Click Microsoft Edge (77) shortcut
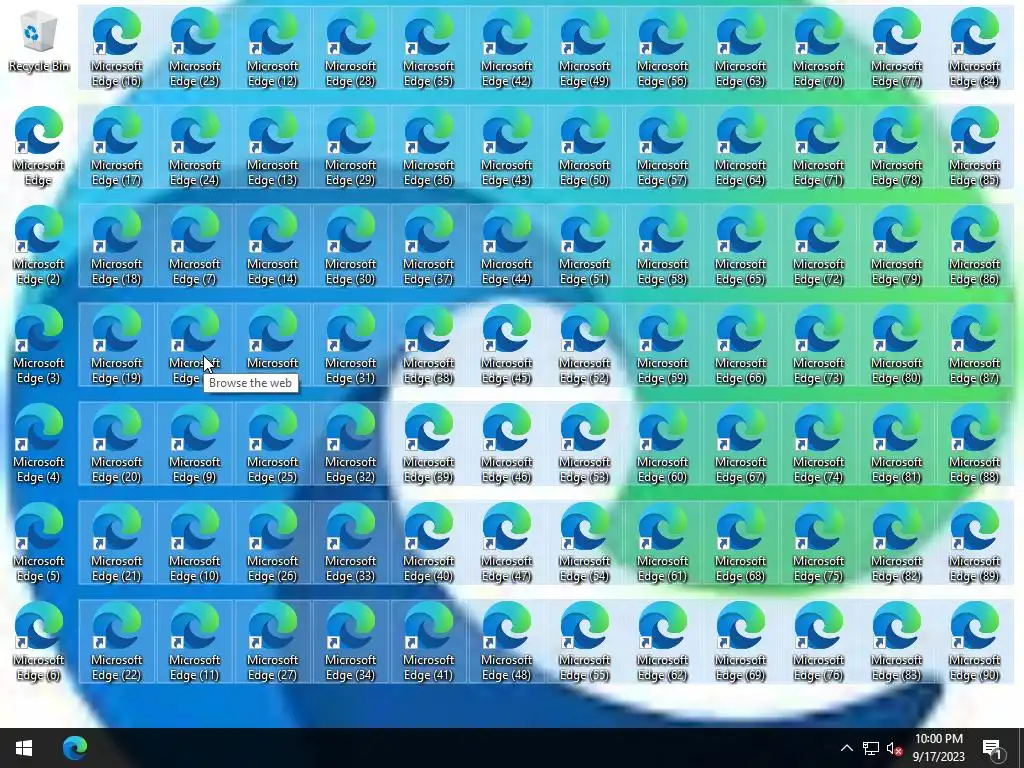The width and height of the screenshot is (1024, 768). click(897, 48)
